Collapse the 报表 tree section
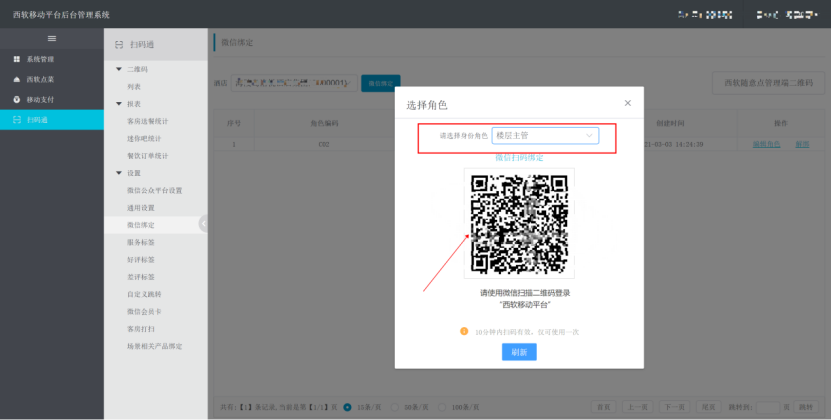 tap(119, 104)
